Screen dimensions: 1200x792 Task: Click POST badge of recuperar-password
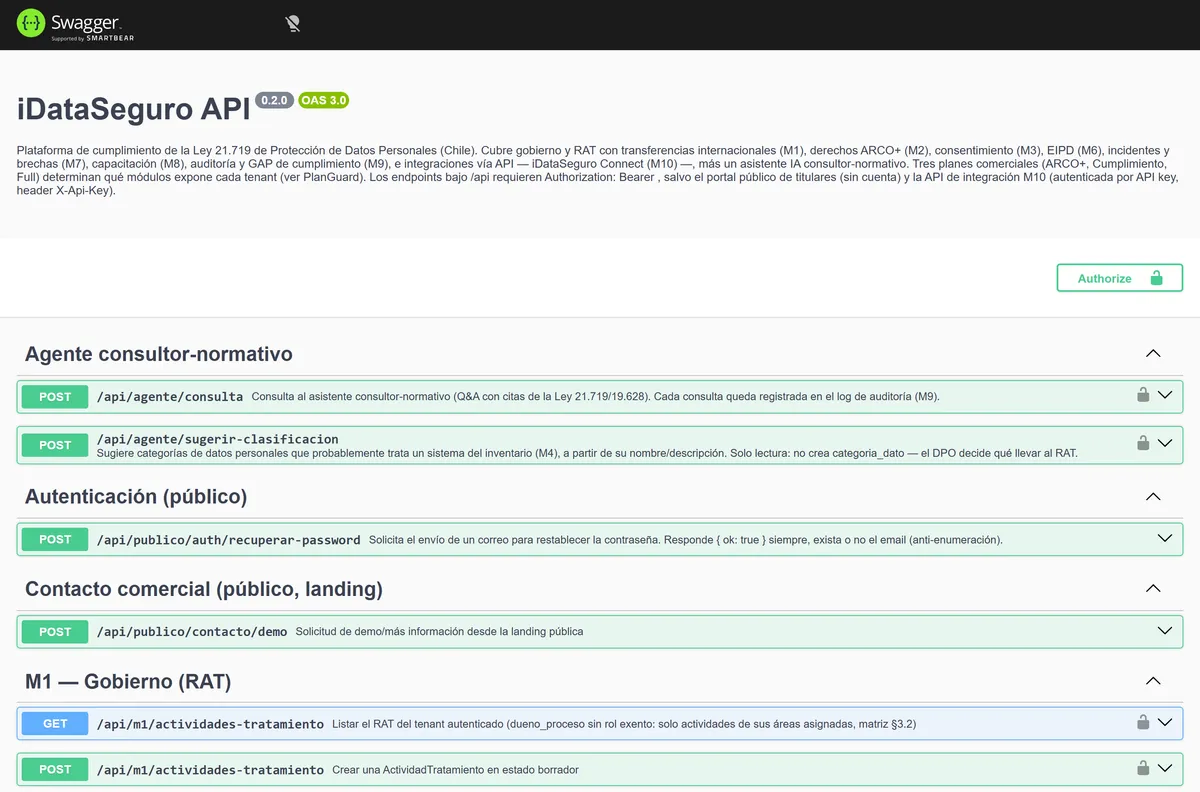(x=55, y=539)
